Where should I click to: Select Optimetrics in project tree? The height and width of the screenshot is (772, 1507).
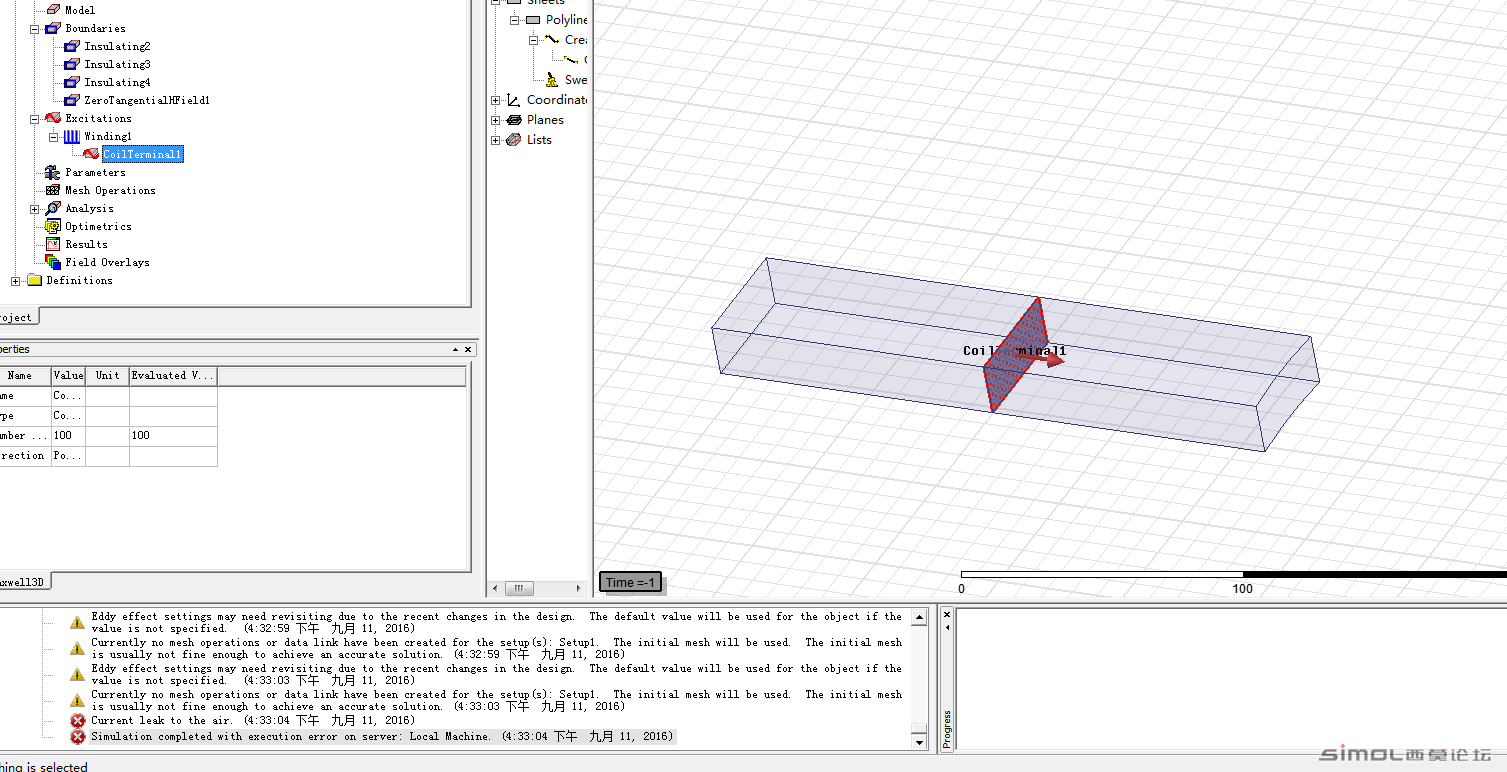pyautogui.click(x=98, y=226)
